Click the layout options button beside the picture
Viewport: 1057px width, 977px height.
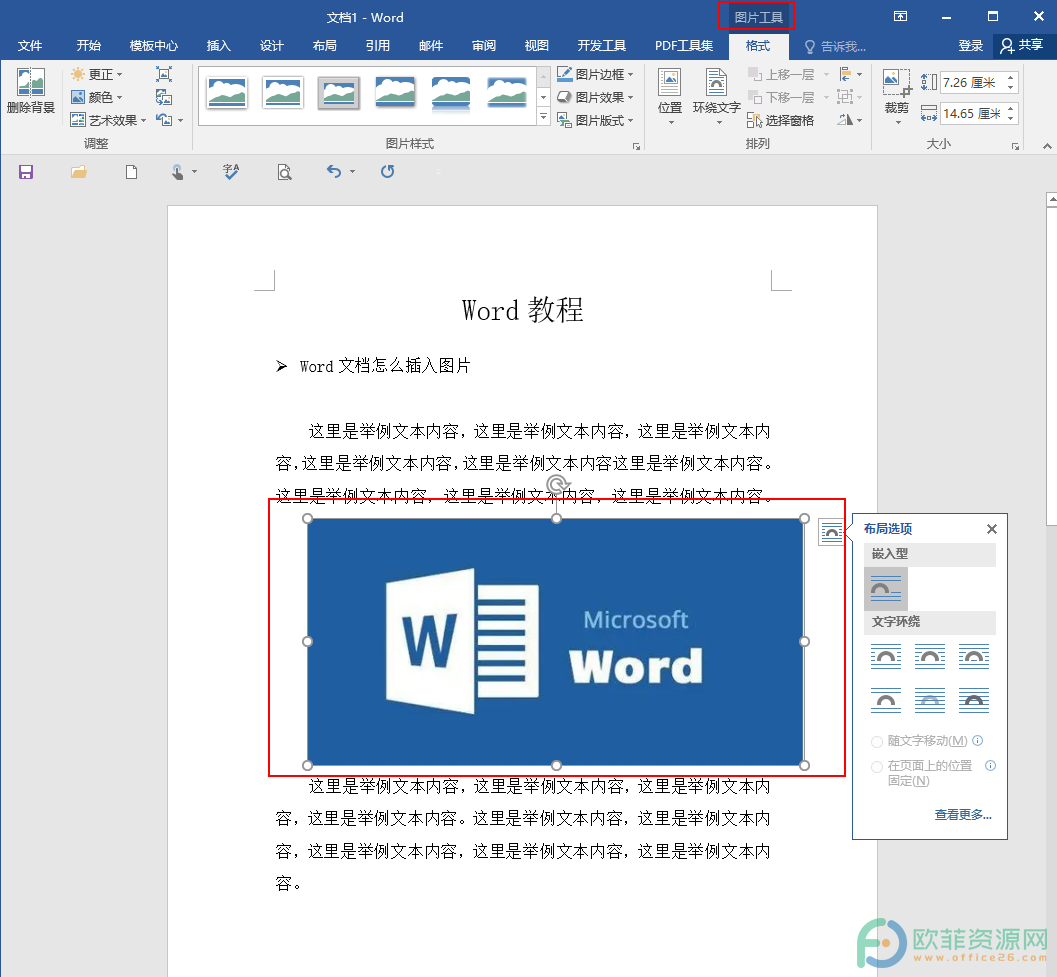[x=832, y=532]
